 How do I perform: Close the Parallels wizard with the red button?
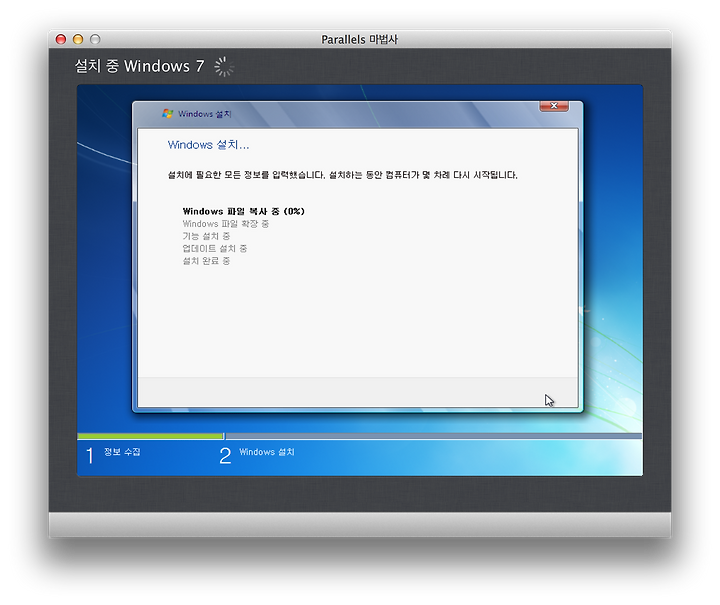point(61,39)
